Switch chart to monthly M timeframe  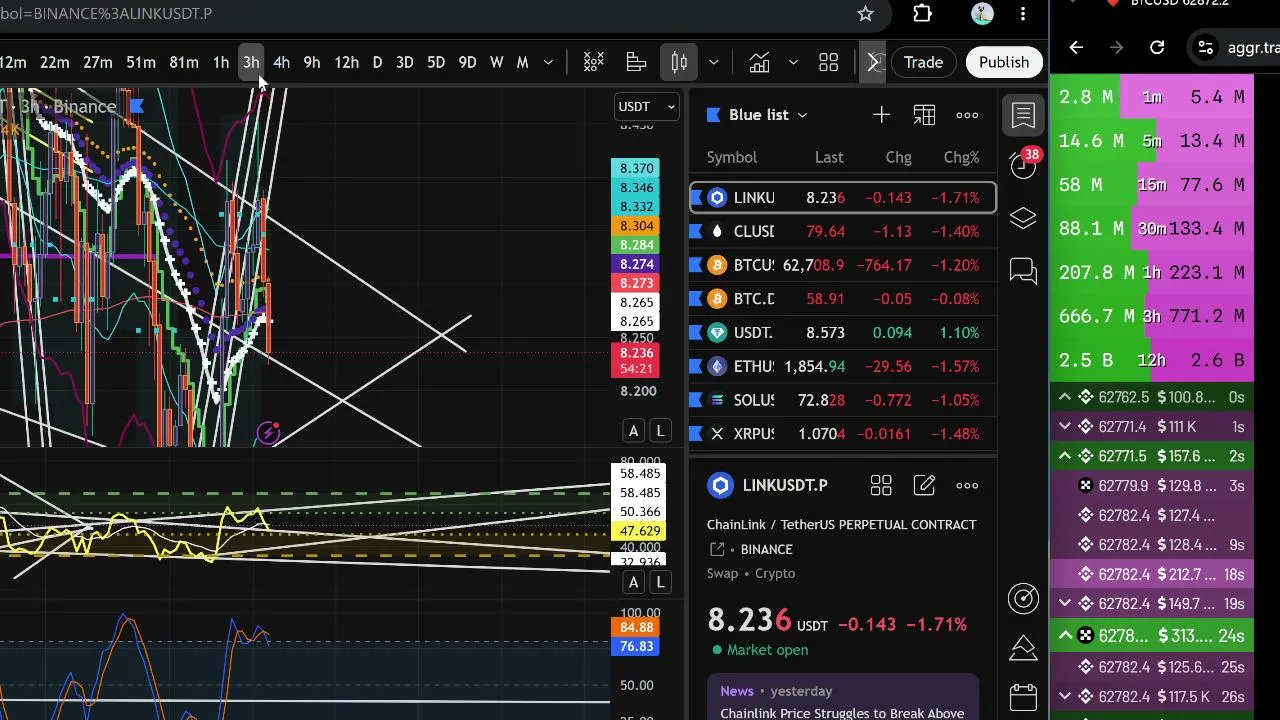tap(522, 63)
